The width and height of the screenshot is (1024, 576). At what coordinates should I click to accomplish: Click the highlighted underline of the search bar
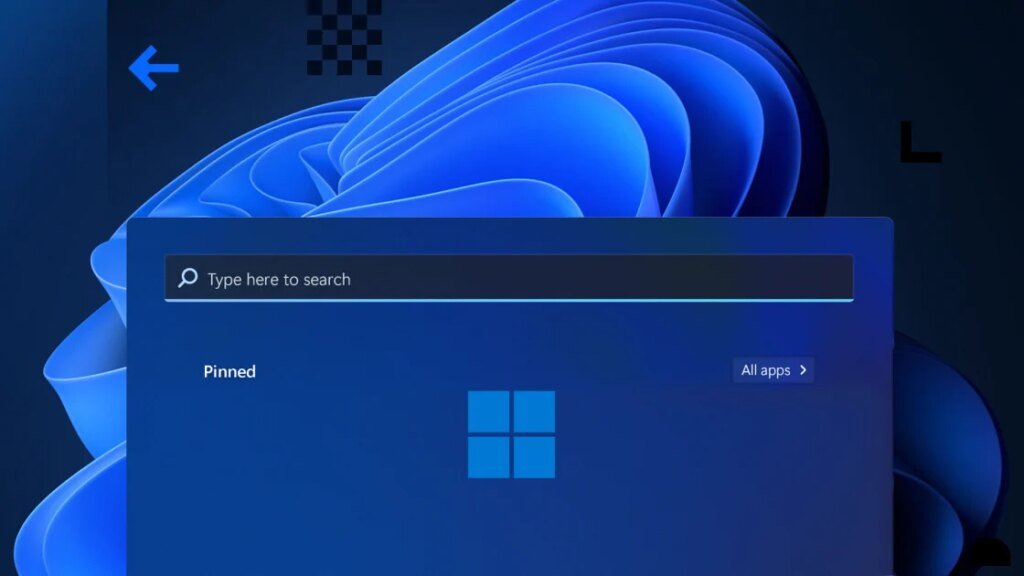(x=508, y=298)
